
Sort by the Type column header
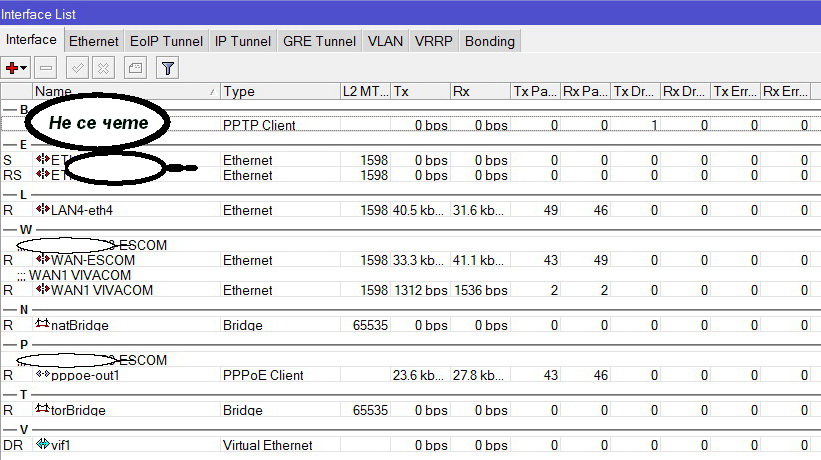tap(280, 91)
